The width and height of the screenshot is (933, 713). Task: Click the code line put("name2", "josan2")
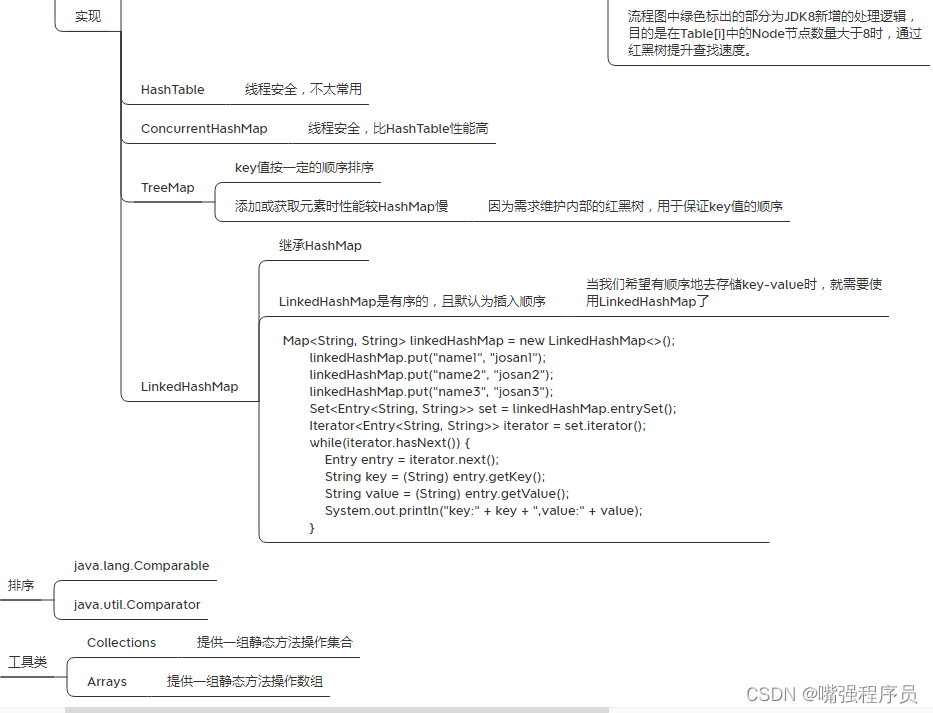[431, 375]
